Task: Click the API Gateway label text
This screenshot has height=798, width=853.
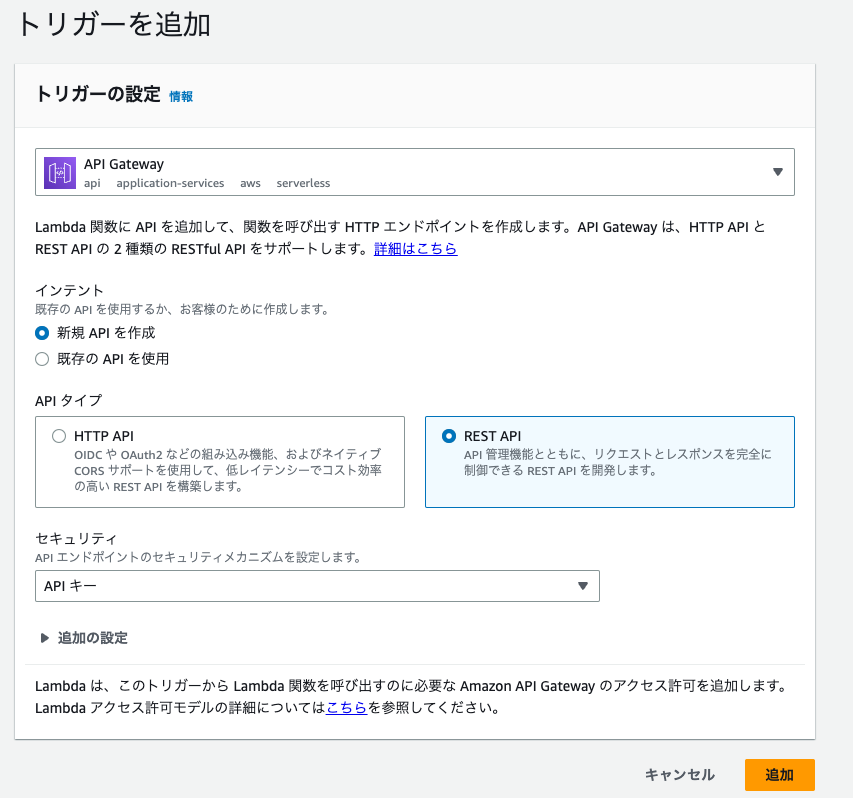Action: [124, 164]
